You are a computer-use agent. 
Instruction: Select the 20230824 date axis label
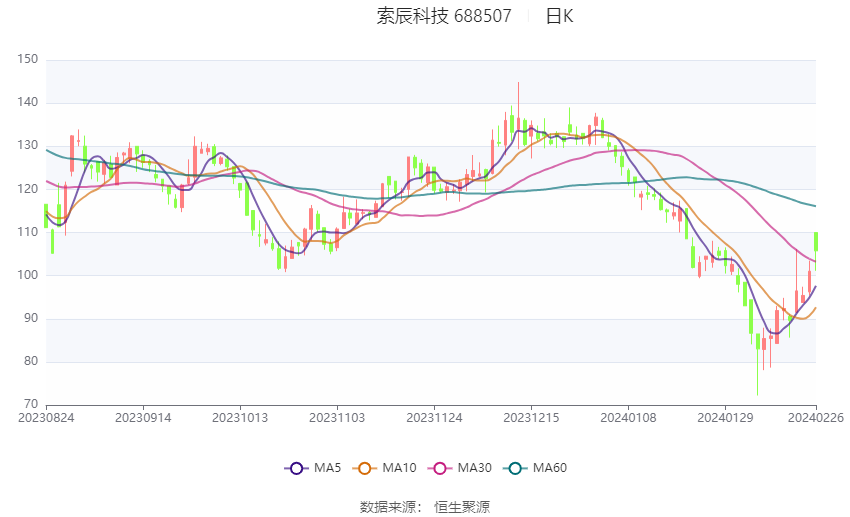pyautogui.click(x=46, y=418)
